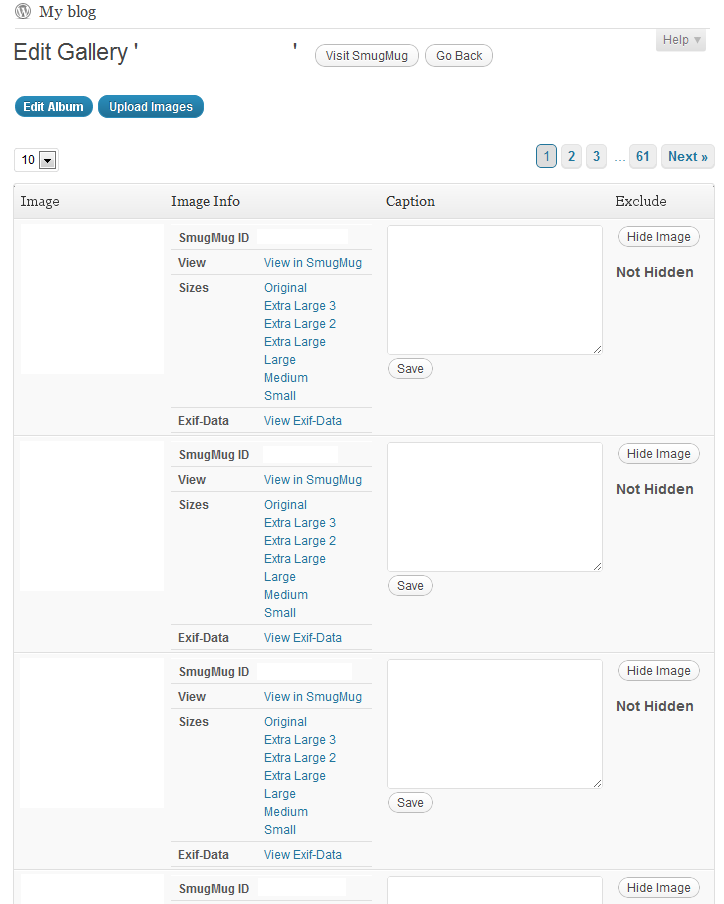Click the second row's Not Hidden status
The height and width of the screenshot is (904, 724).
655,489
